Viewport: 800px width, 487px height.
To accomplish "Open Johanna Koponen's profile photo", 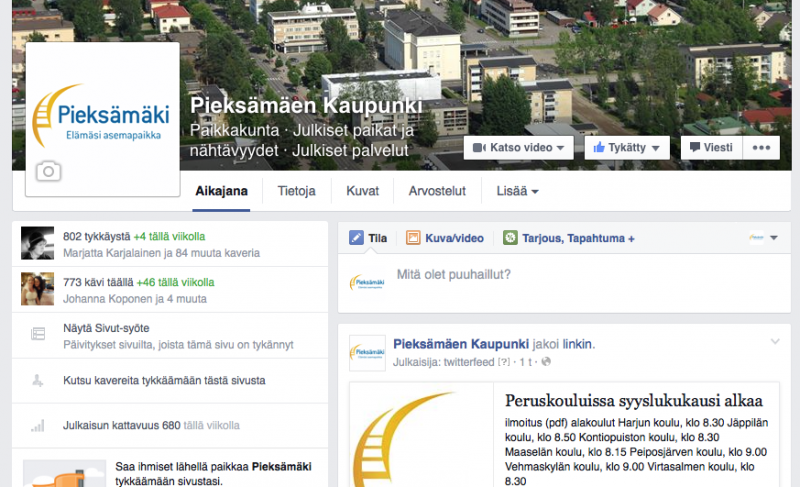I will click(37, 289).
